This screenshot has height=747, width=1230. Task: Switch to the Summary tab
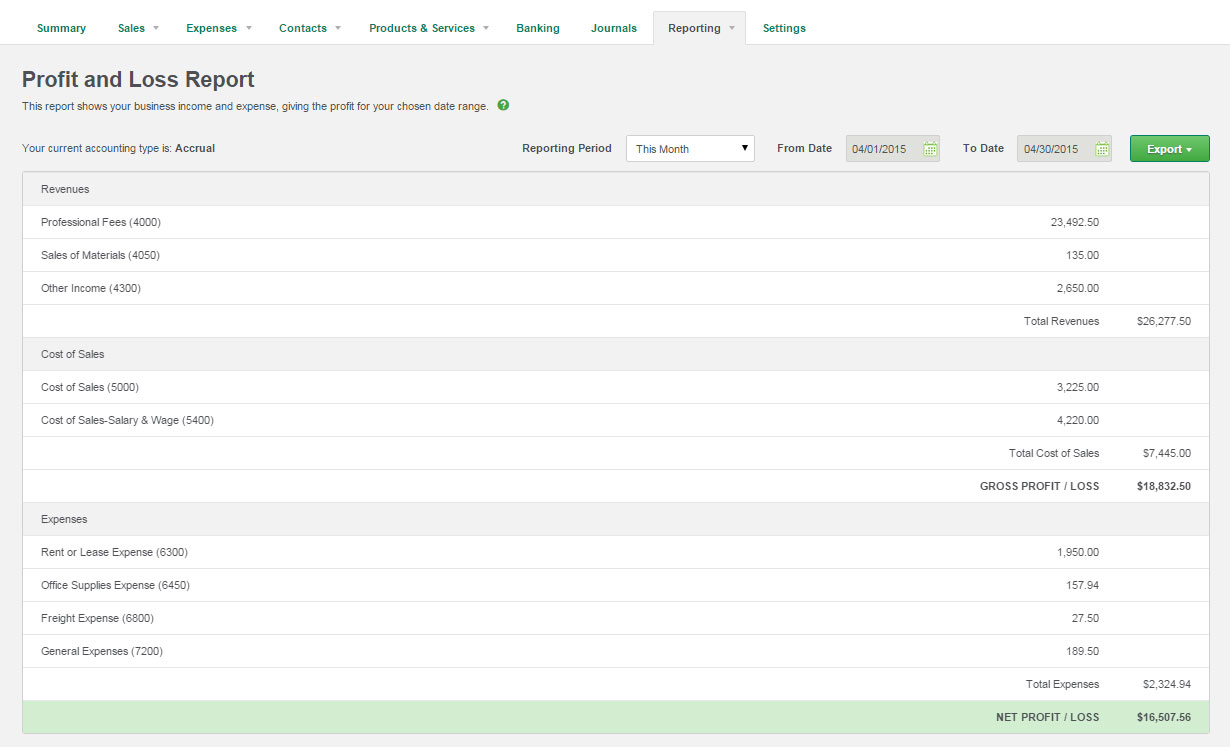tap(61, 28)
